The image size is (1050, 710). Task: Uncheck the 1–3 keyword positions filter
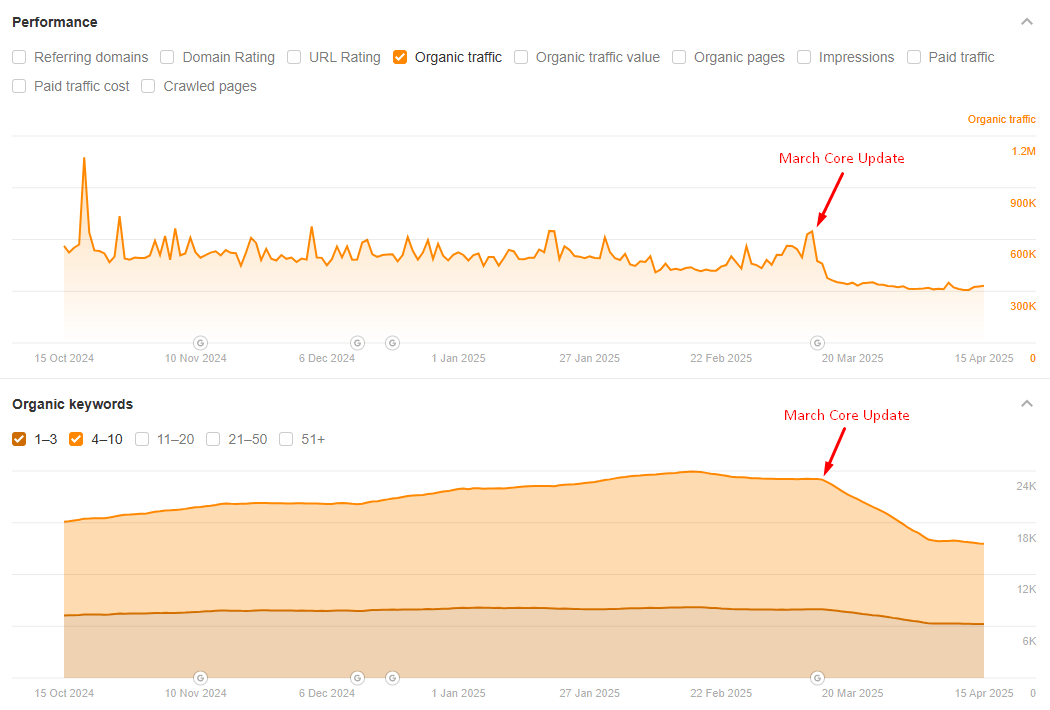click(19, 439)
